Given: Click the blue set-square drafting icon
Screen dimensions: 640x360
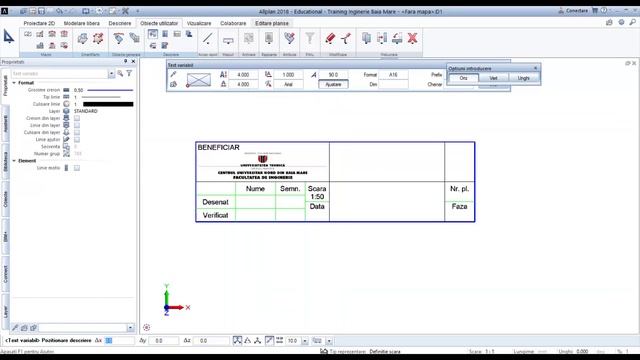Looking at the screenshot, I should pos(9,37).
